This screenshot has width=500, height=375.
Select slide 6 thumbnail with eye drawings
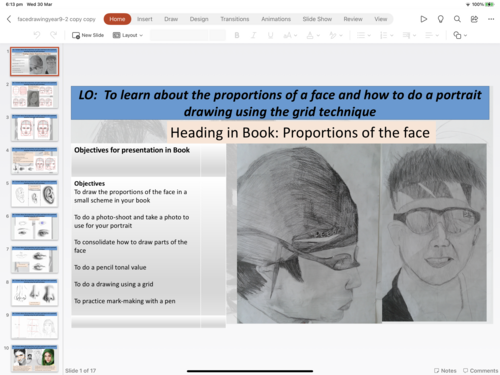pos(35,227)
